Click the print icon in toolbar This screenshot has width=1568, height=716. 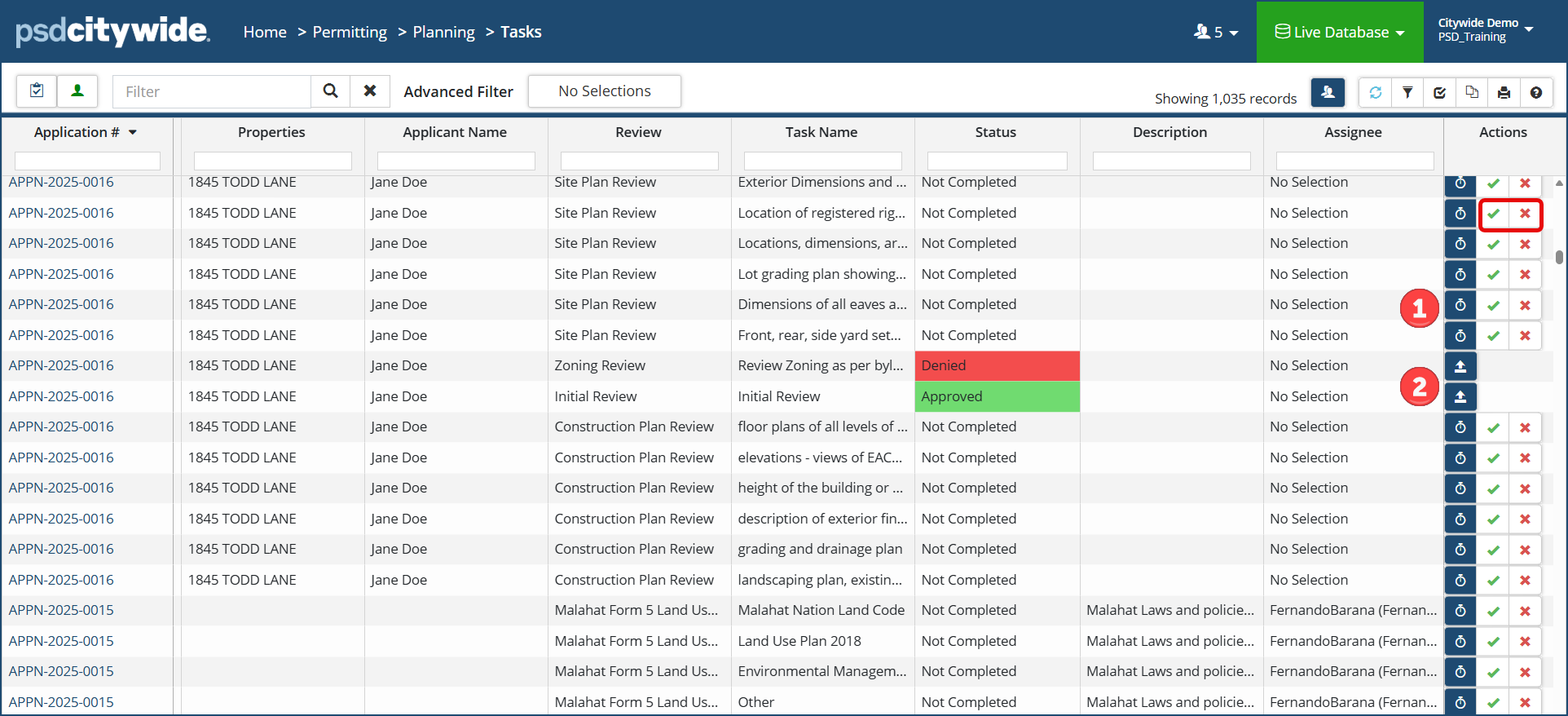(1504, 93)
